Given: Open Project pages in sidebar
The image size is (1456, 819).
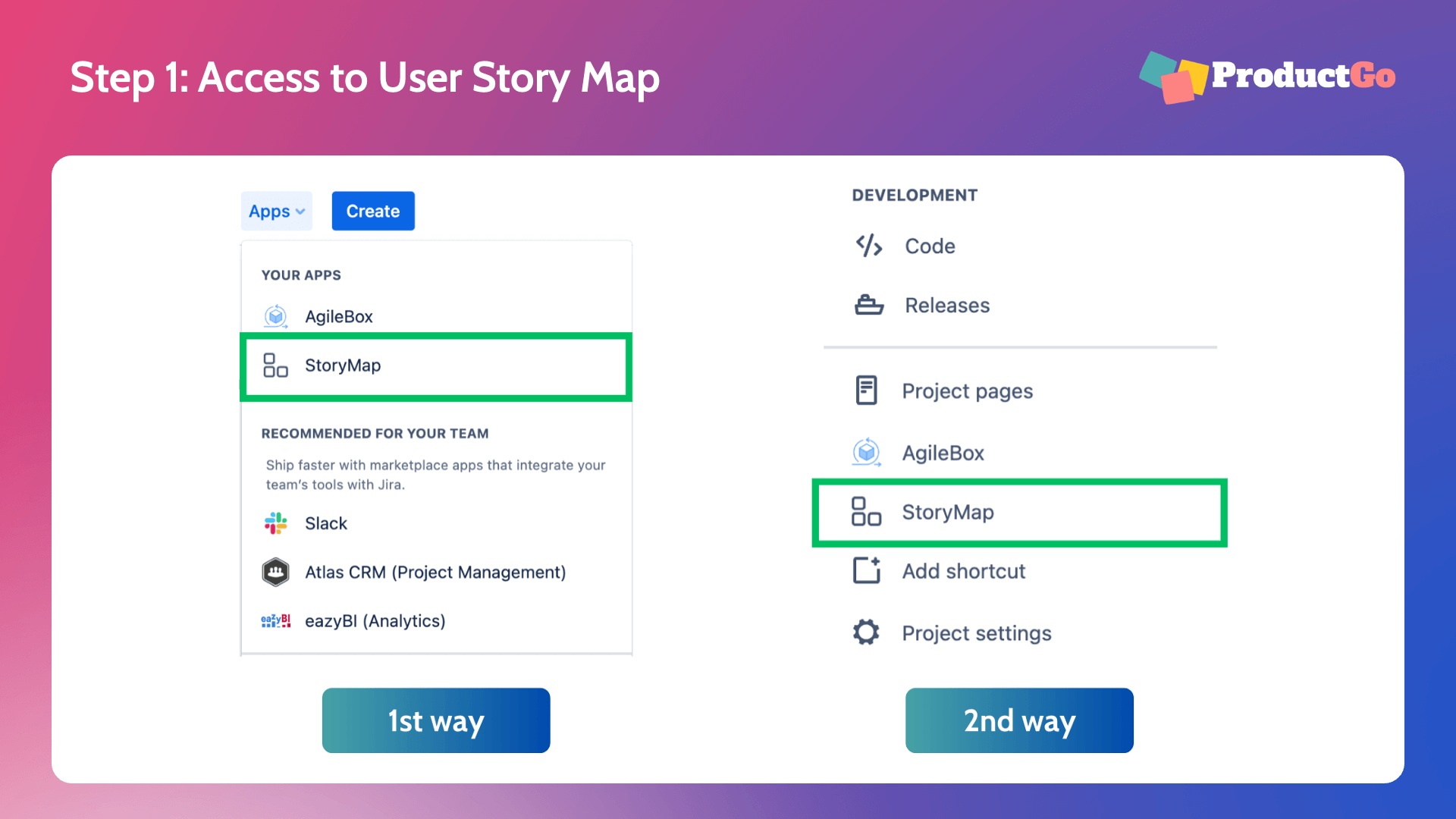Looking at the screenshot, I should 967,391.
